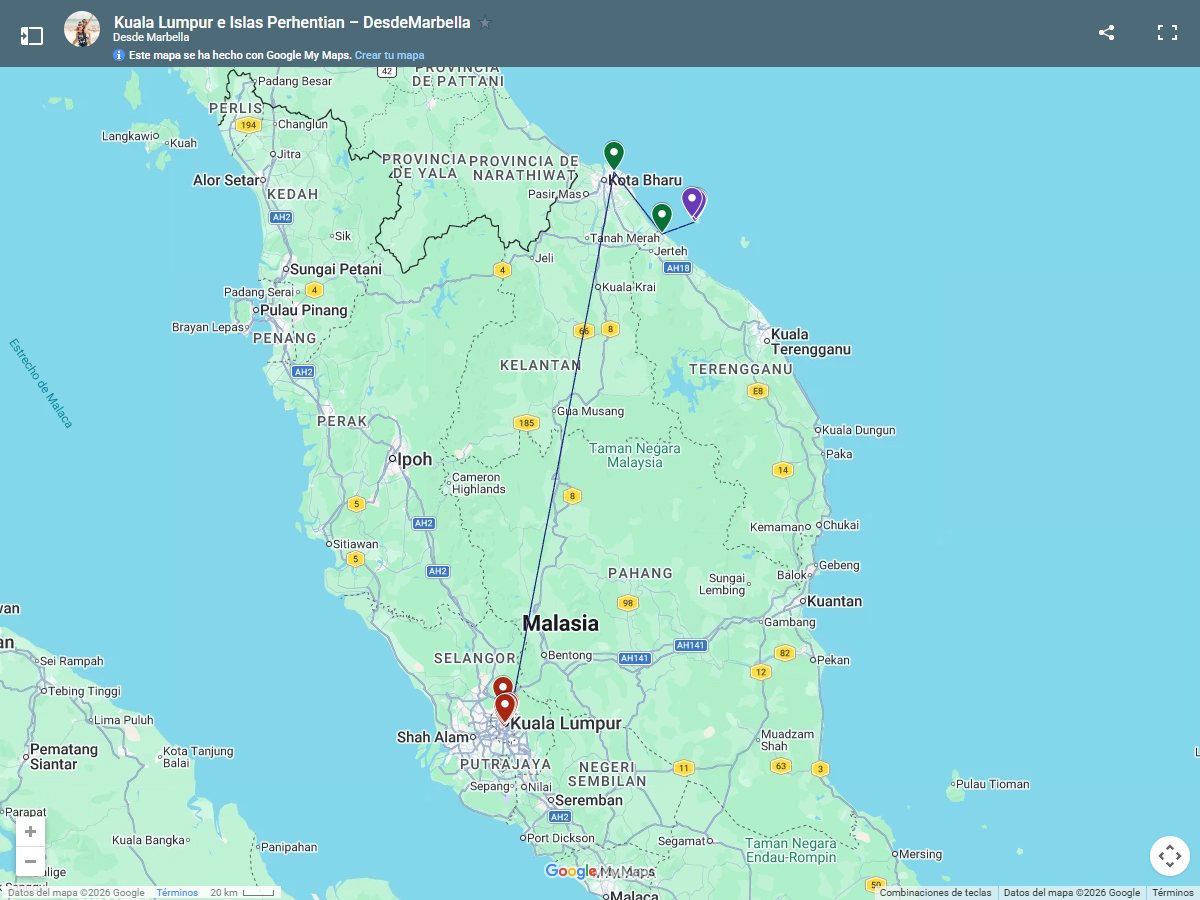Click the route 194 shield in Perlis
The image size is (1200, 900).
pos(249,125)
